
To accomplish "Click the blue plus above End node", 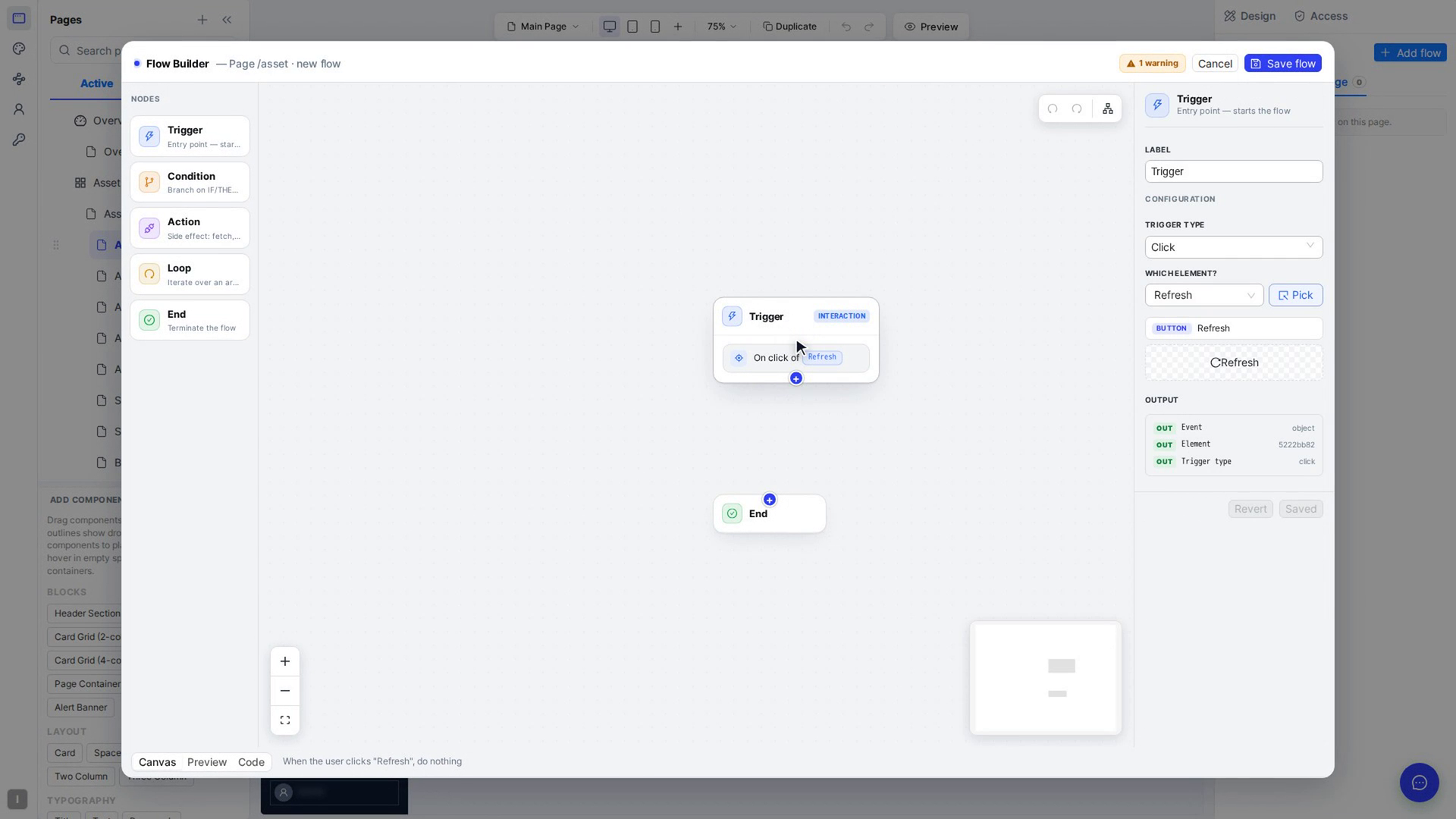I will (770, 500).
